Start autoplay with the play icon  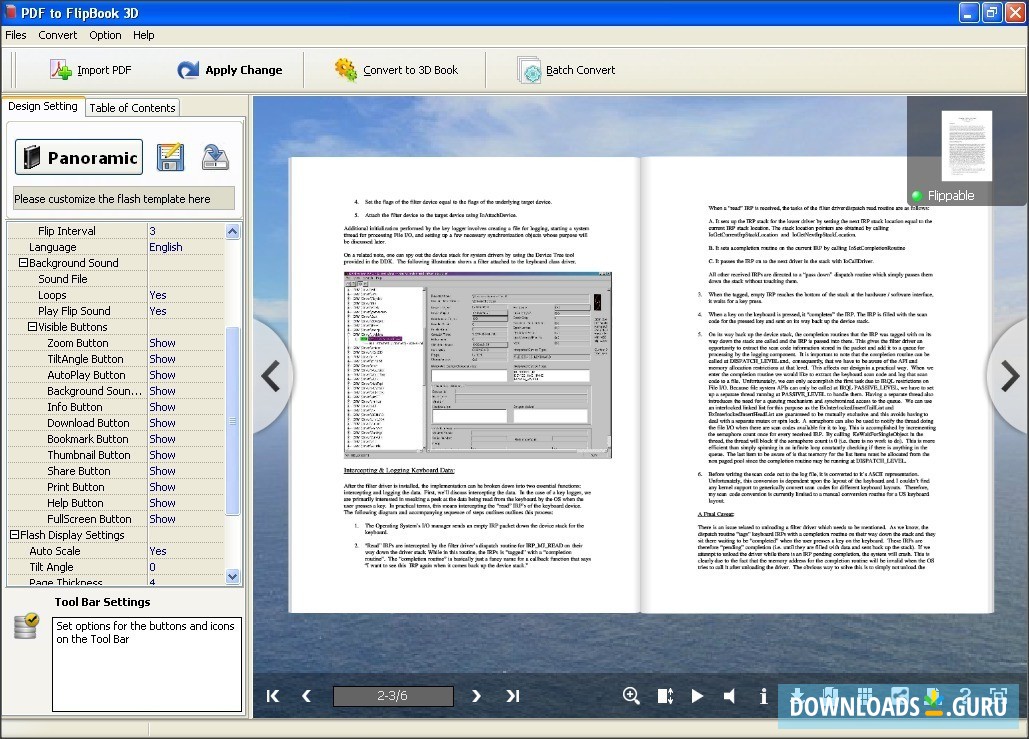point(697,696)
